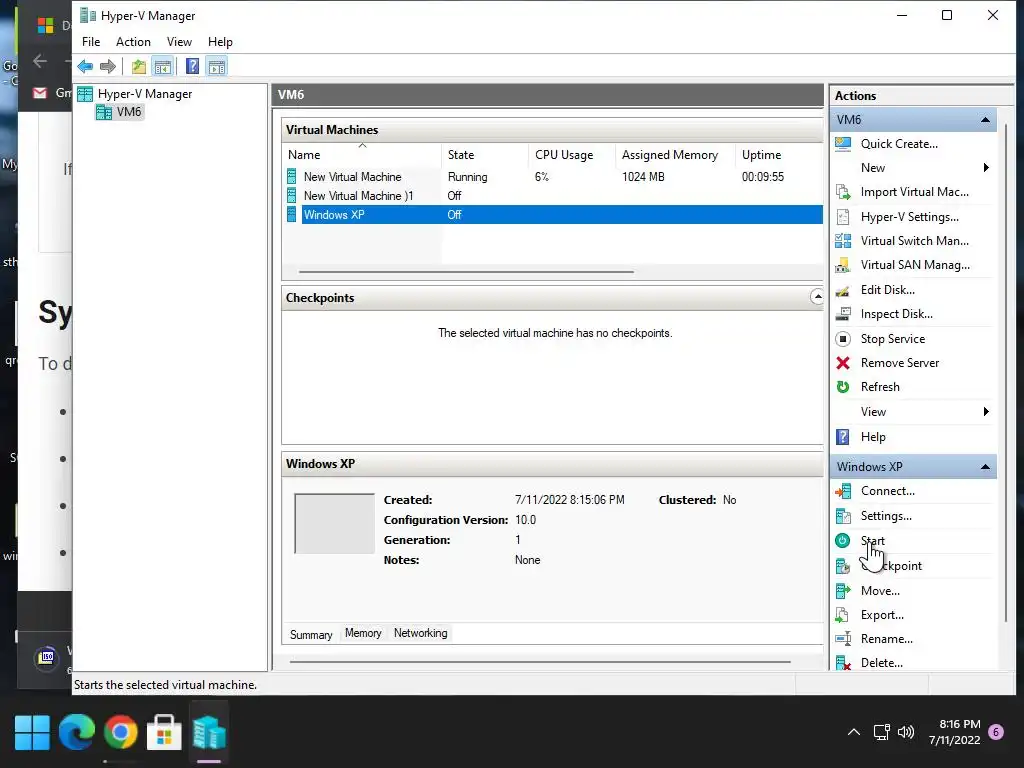Click the green Refresh icon

point(843,387)
